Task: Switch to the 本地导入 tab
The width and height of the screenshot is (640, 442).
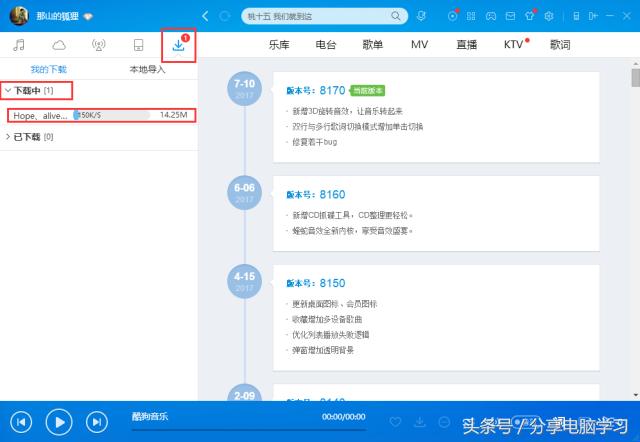Action: pos(148,70)
